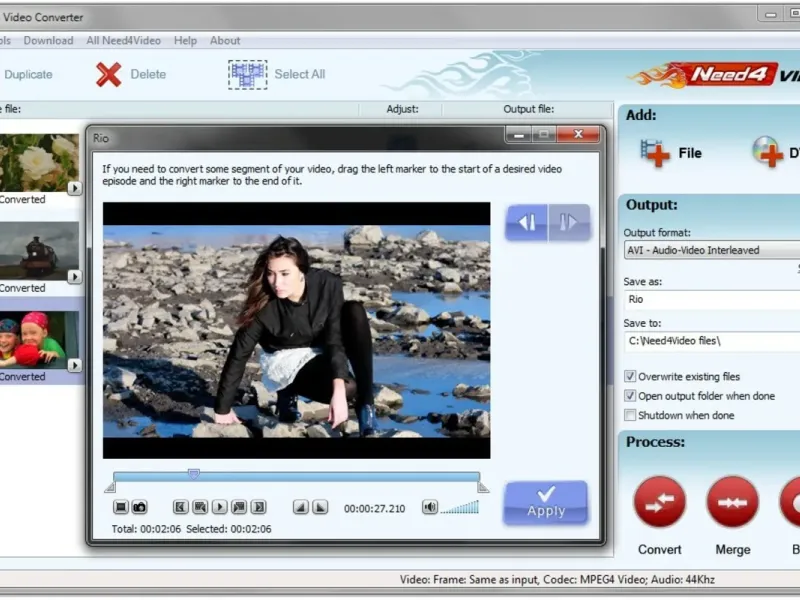
Task: Open the Download menu
Action: coord(48,41)
